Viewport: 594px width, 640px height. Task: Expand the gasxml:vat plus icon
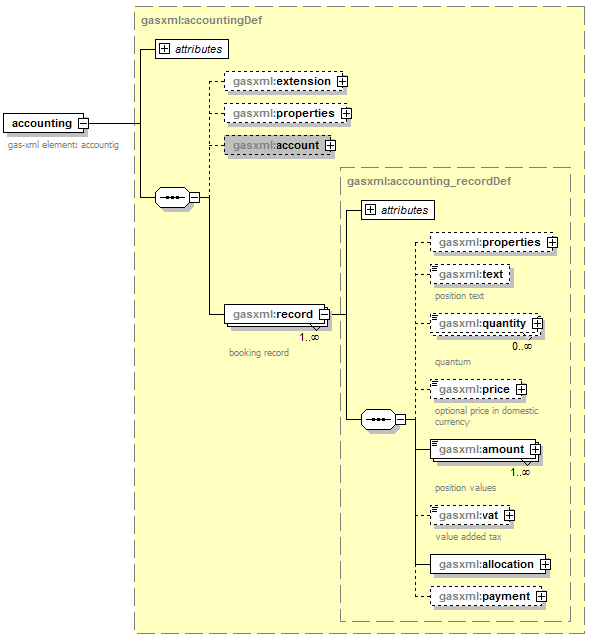click(x=509, y=516)
